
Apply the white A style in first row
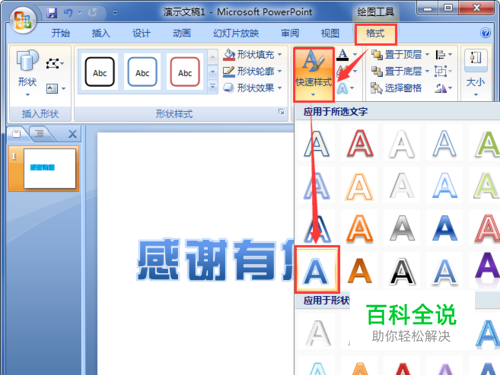coord(402,144)
